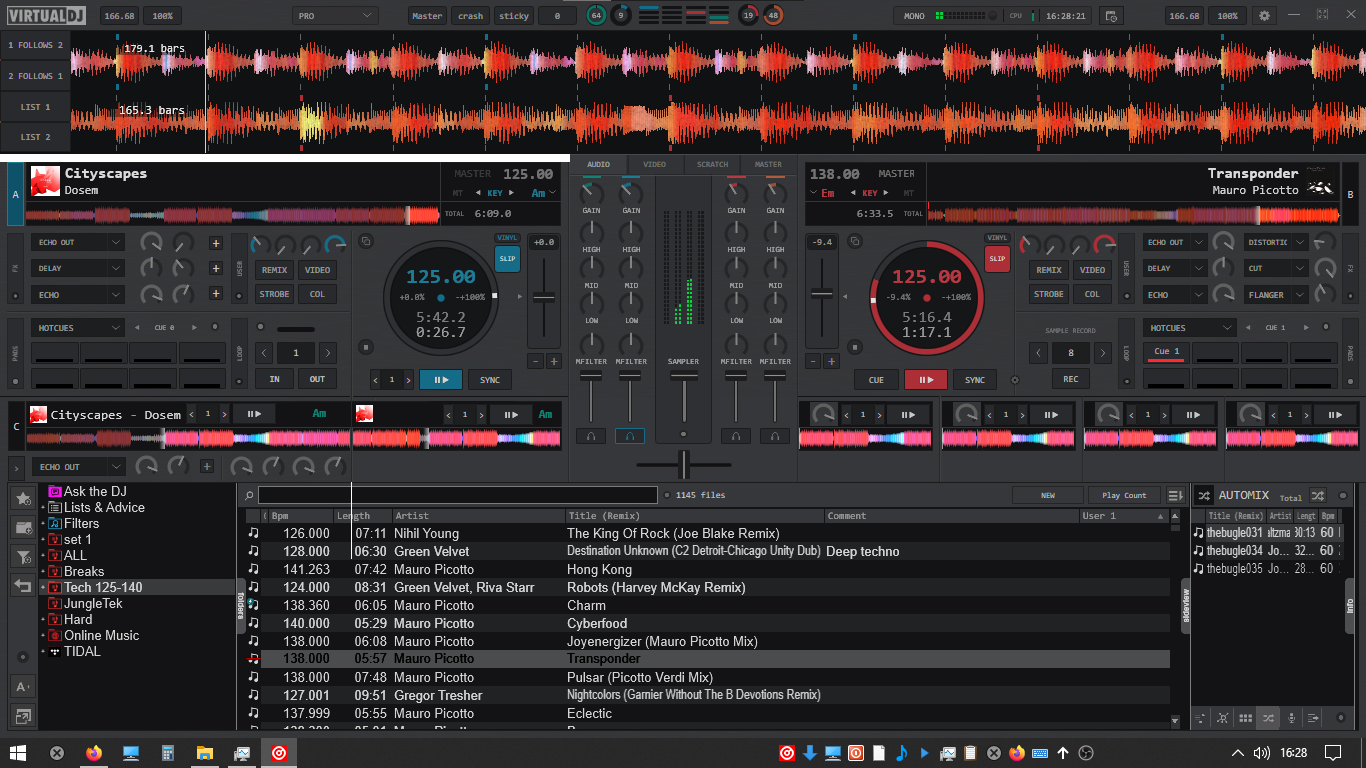Click the pop-out browser window icon

[x=22, y=716]
